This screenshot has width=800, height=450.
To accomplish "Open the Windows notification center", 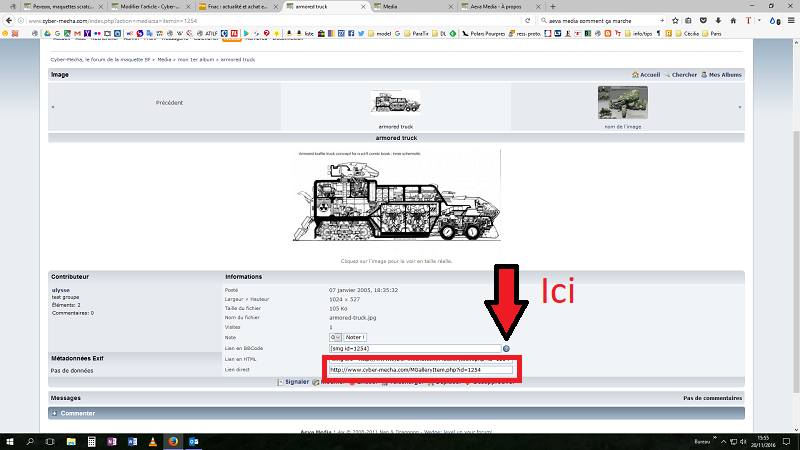I will 786,442.
